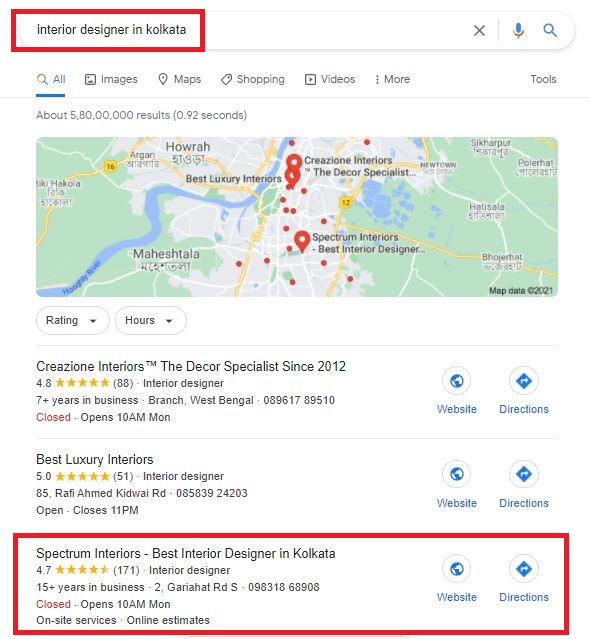Select Spectrum Interiors pin on map
This screenshot has height=639, width=589.
tap(302, 241)
